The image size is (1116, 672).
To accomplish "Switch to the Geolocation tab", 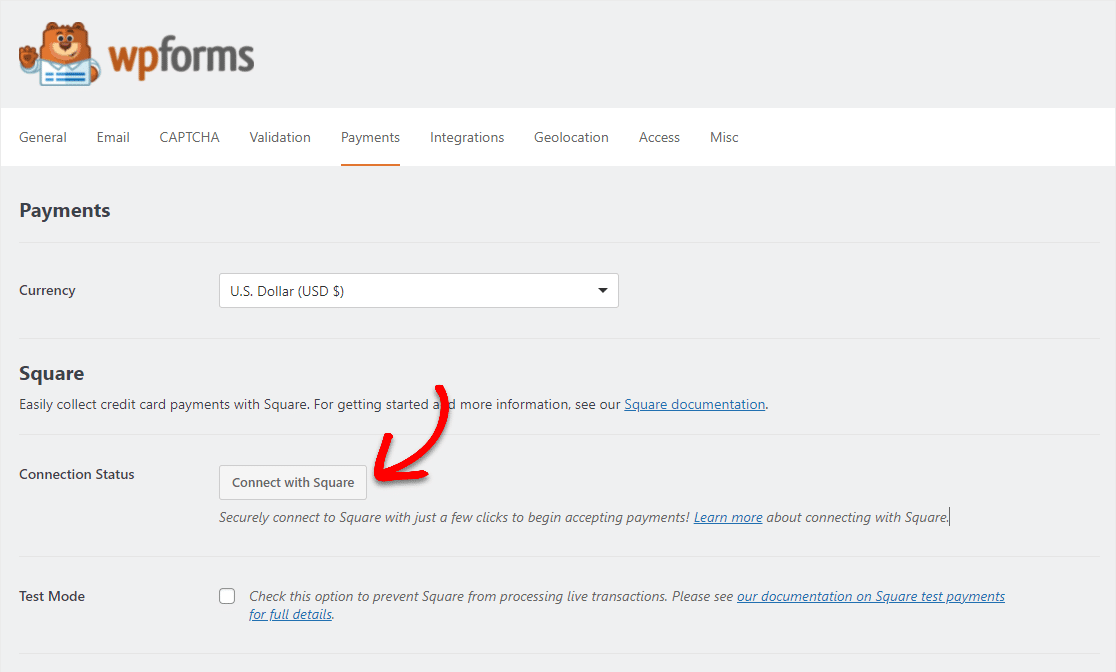I will [x=572, y=137].
